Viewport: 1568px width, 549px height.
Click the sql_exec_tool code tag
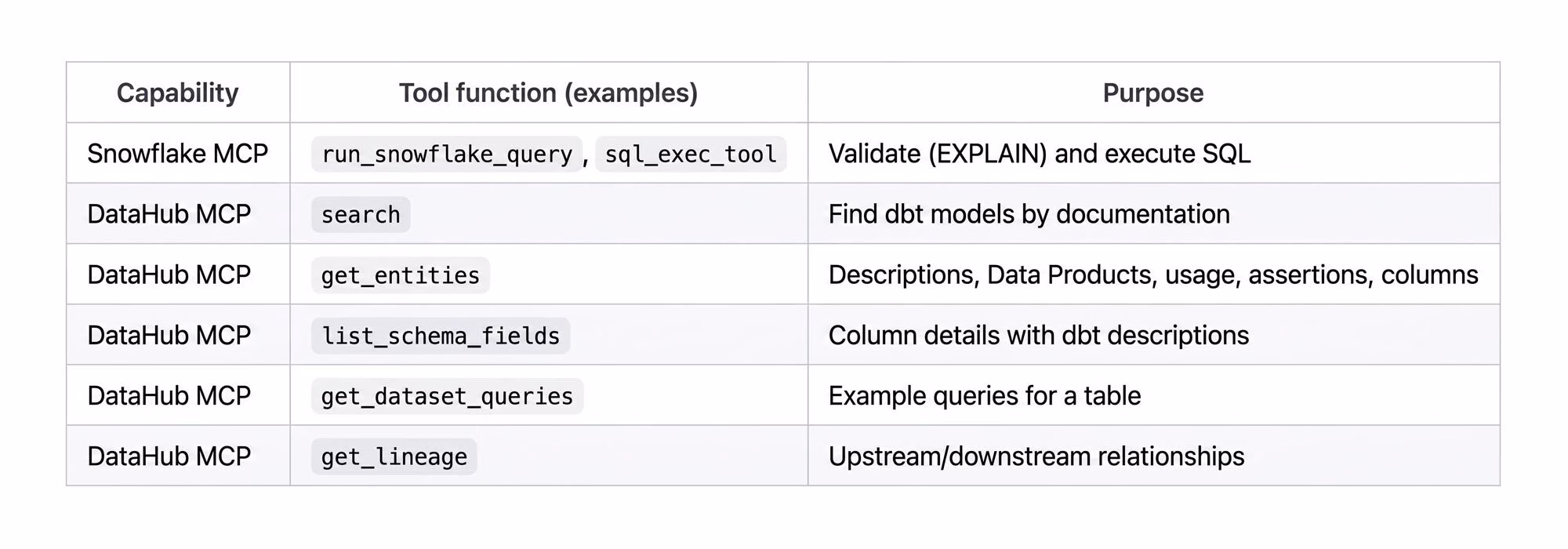click(x=691, y=154)
